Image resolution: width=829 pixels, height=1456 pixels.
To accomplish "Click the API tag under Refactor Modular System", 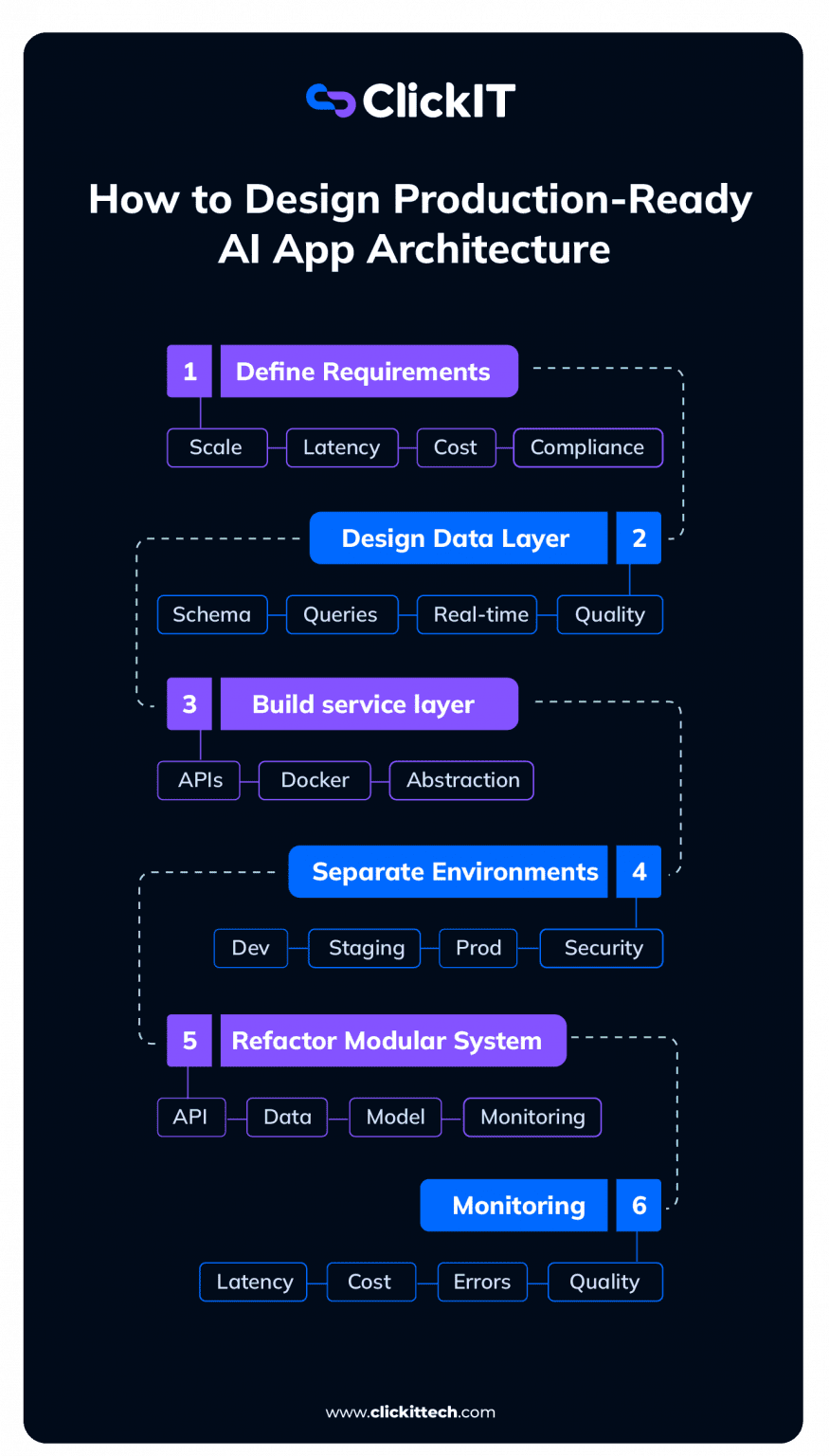I will 191,1117.
